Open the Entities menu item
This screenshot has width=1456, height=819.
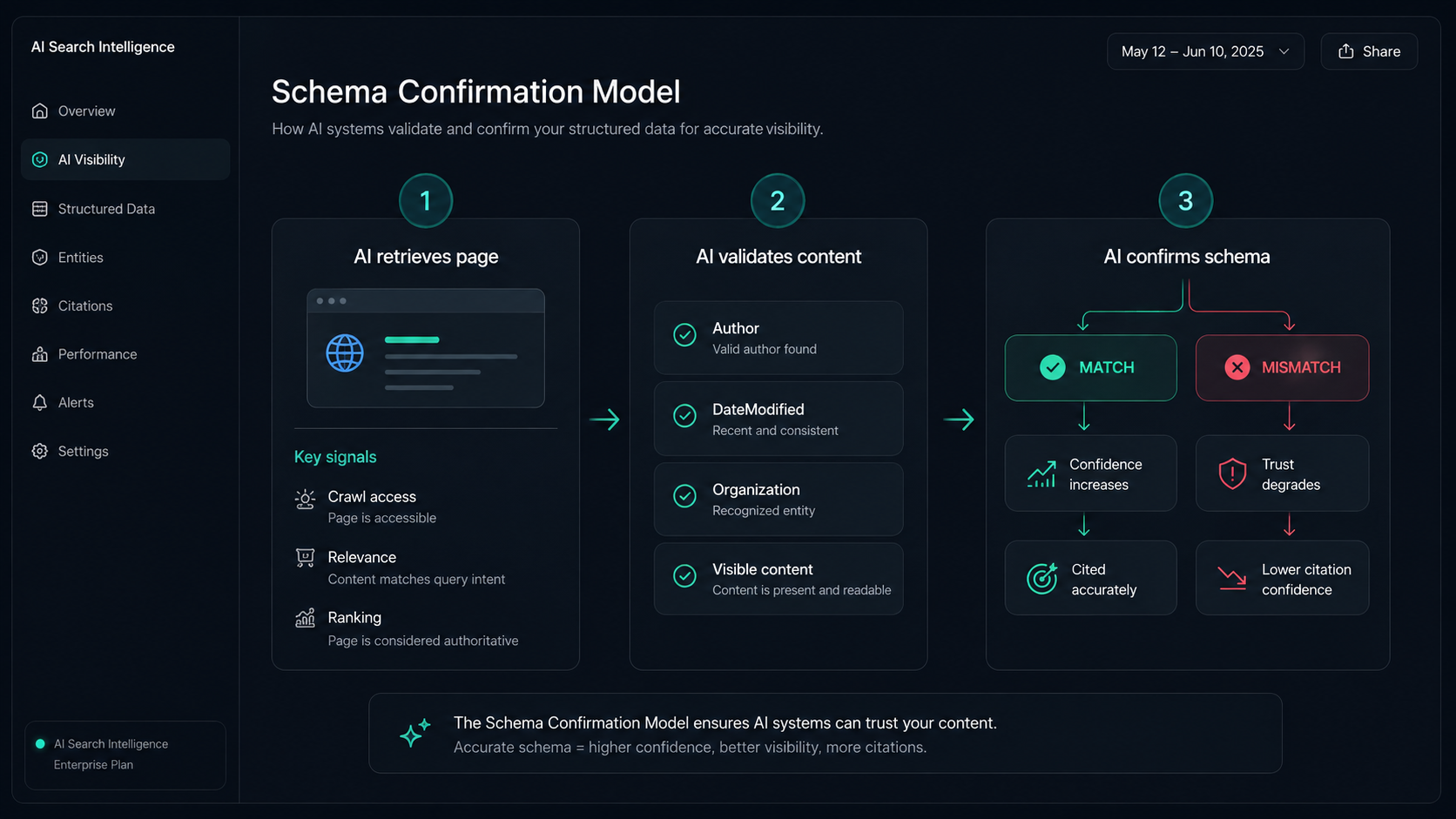coord(125,258)
